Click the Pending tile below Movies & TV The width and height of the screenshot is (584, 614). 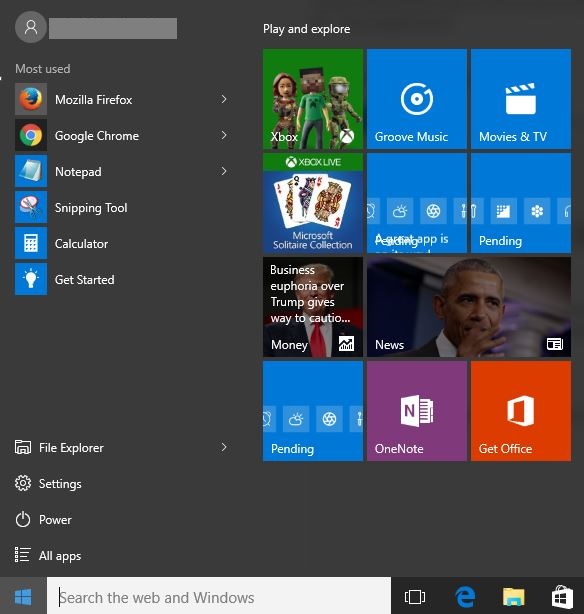521,203
